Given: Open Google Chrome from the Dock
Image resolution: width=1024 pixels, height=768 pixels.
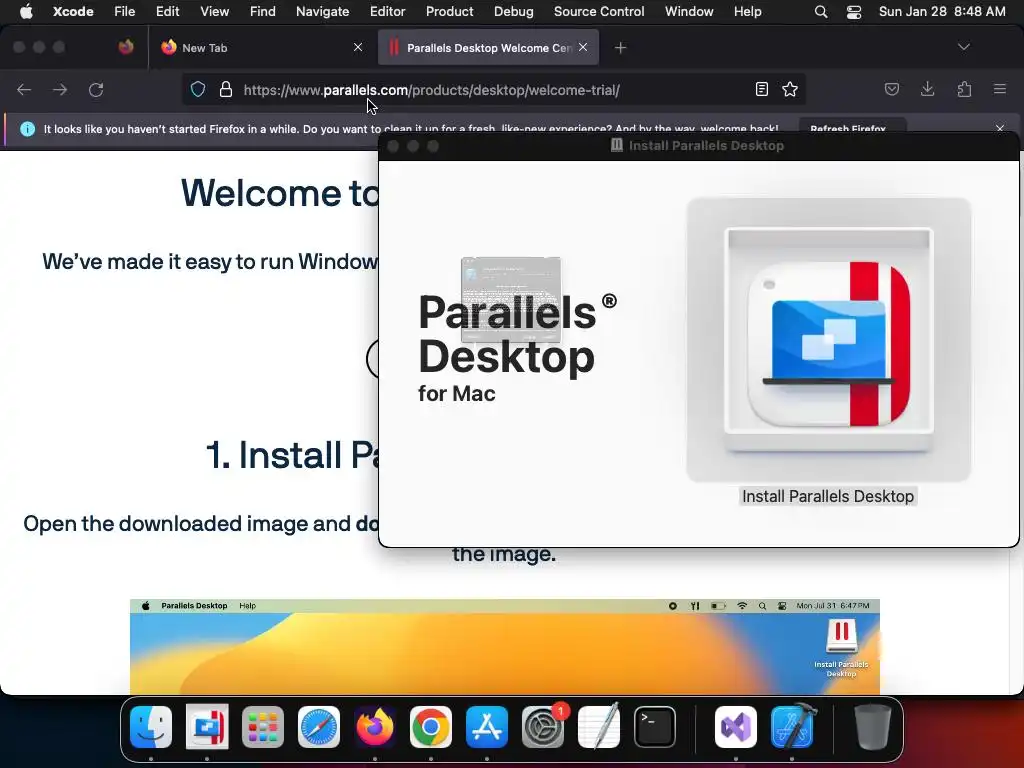Looking at the screenshot, I should pos(430,727).
